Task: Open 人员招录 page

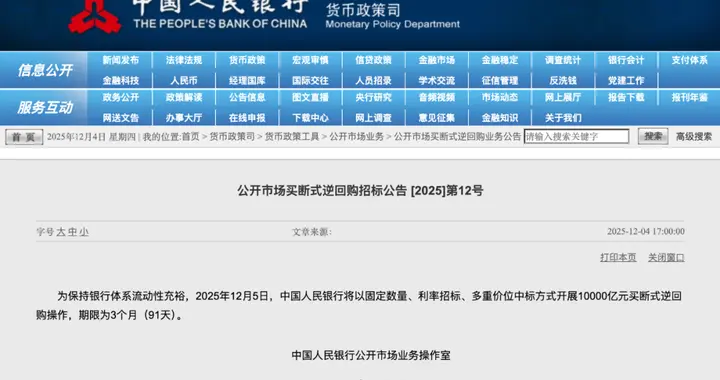Action: (x=373, y=80)
